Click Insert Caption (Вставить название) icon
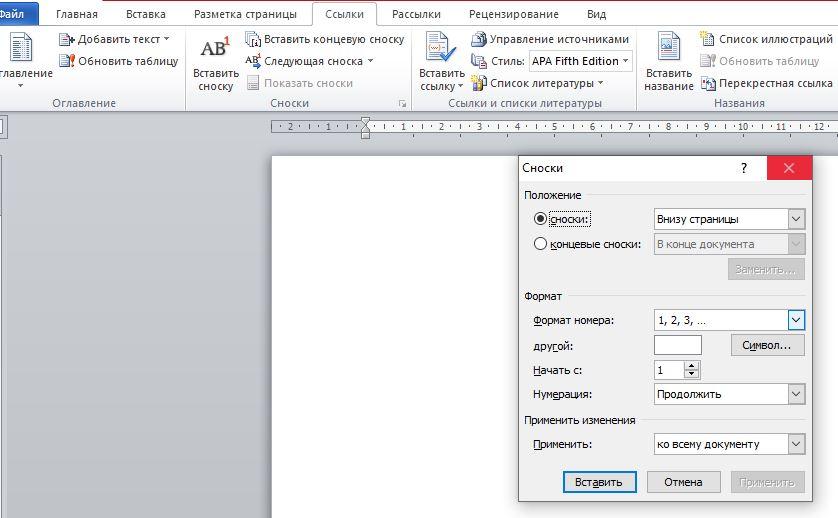The image size is (838, 518). [x=668, y=50]
